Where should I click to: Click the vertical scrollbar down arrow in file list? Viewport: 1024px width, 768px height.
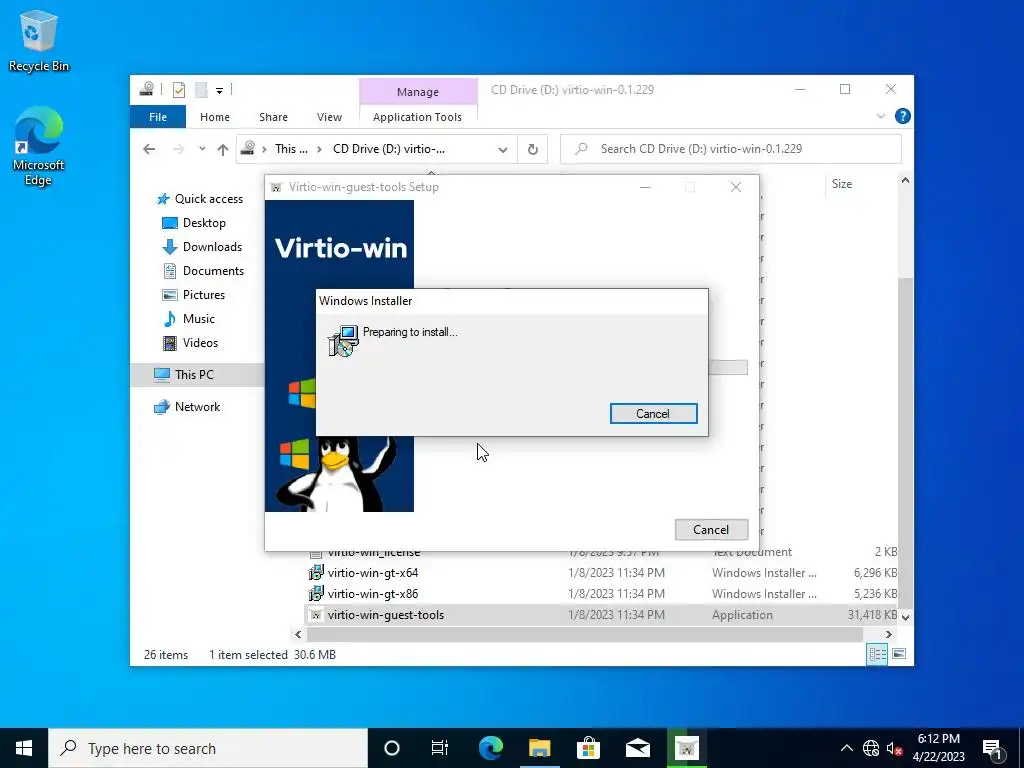(905, 617)
